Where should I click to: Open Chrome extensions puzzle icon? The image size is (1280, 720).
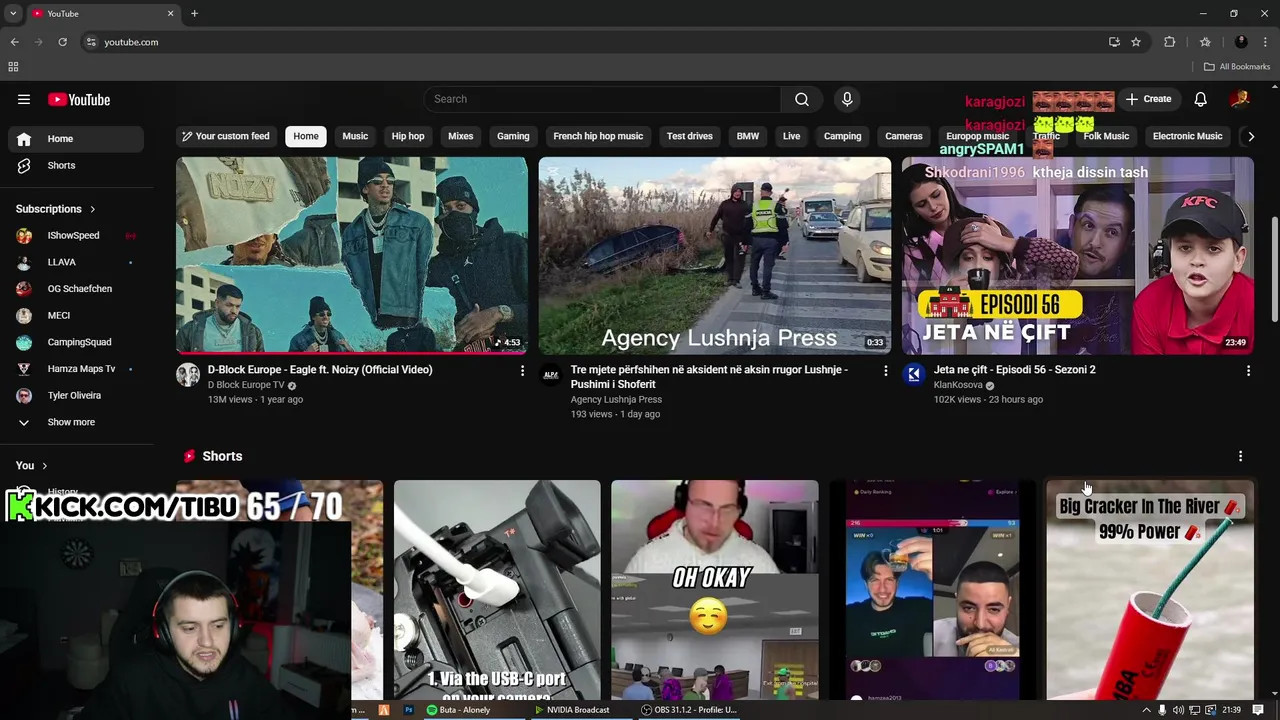pyautogui.click(x=1169, y=42)
